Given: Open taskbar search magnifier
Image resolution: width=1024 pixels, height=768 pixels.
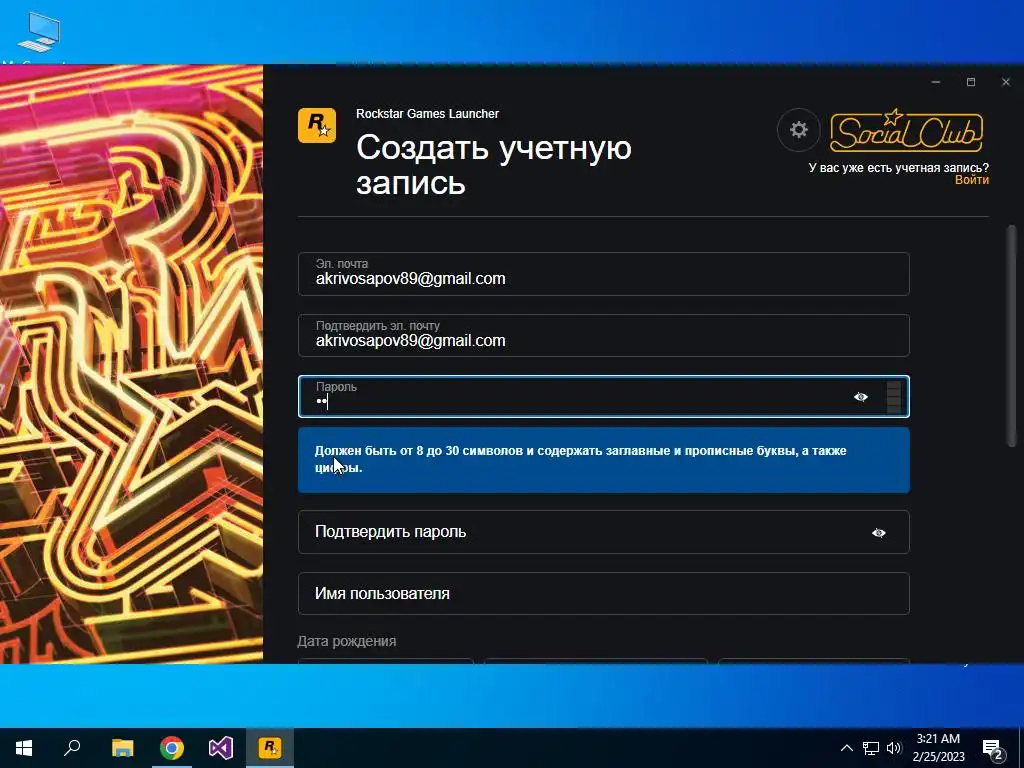Looking at the screenshot, I should [x=72, y=748].
